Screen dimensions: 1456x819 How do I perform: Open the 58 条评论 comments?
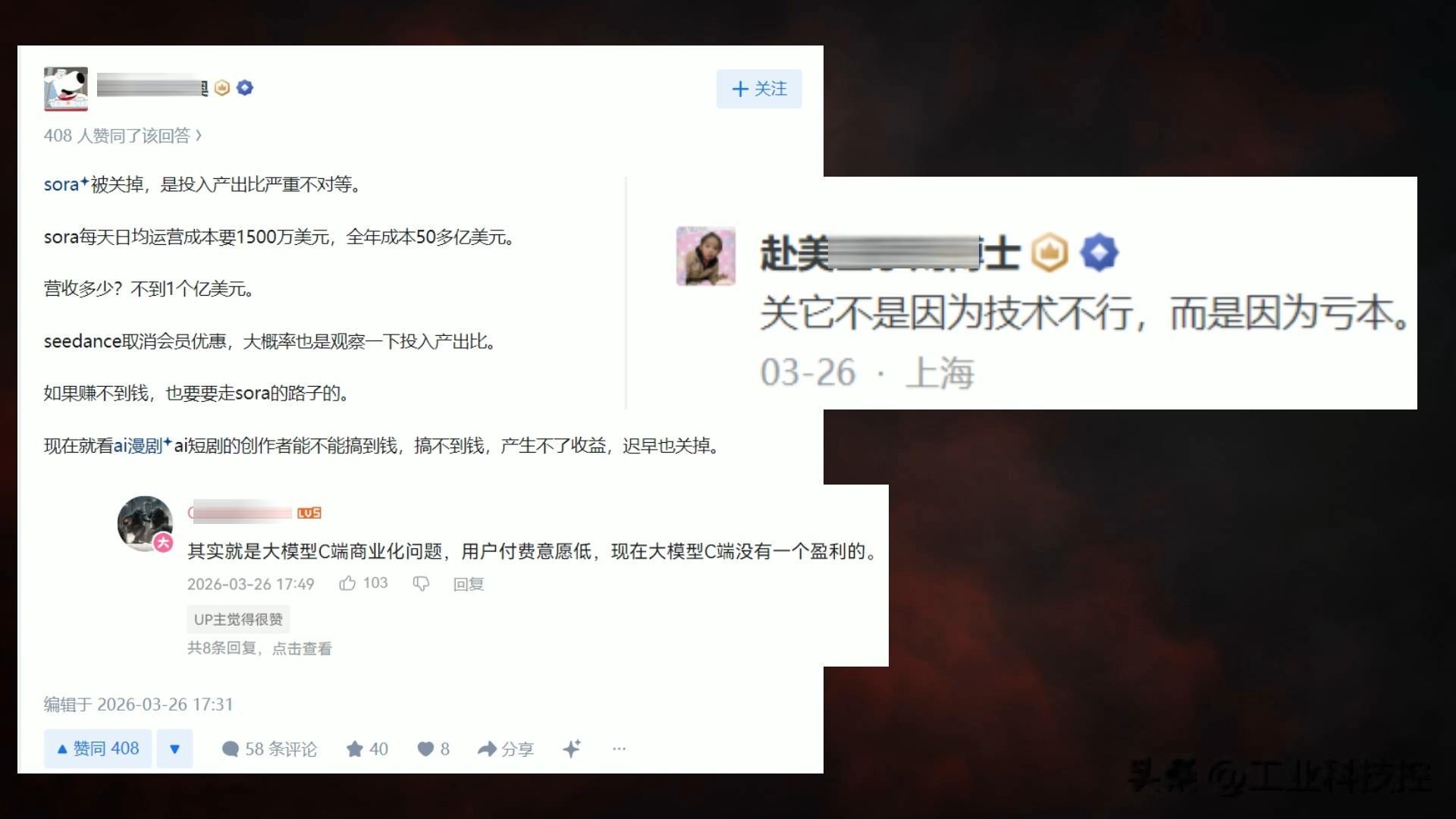269,749
